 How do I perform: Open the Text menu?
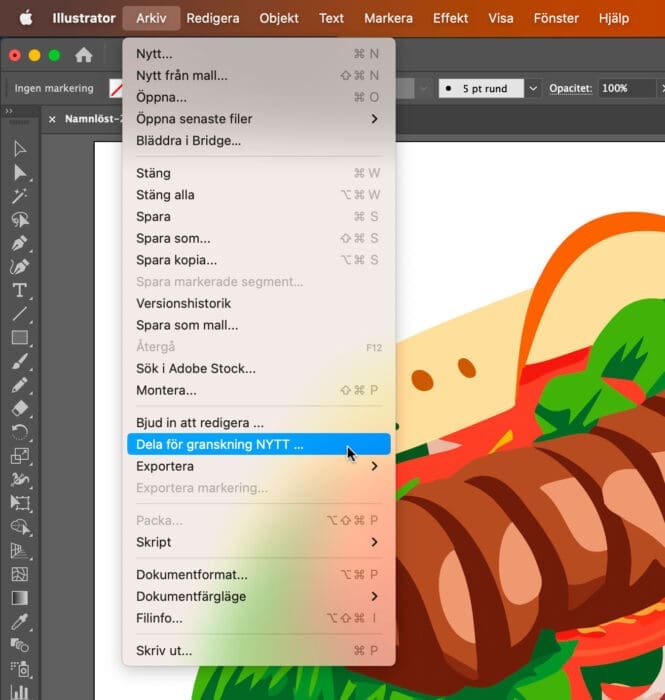pos(331,18)
